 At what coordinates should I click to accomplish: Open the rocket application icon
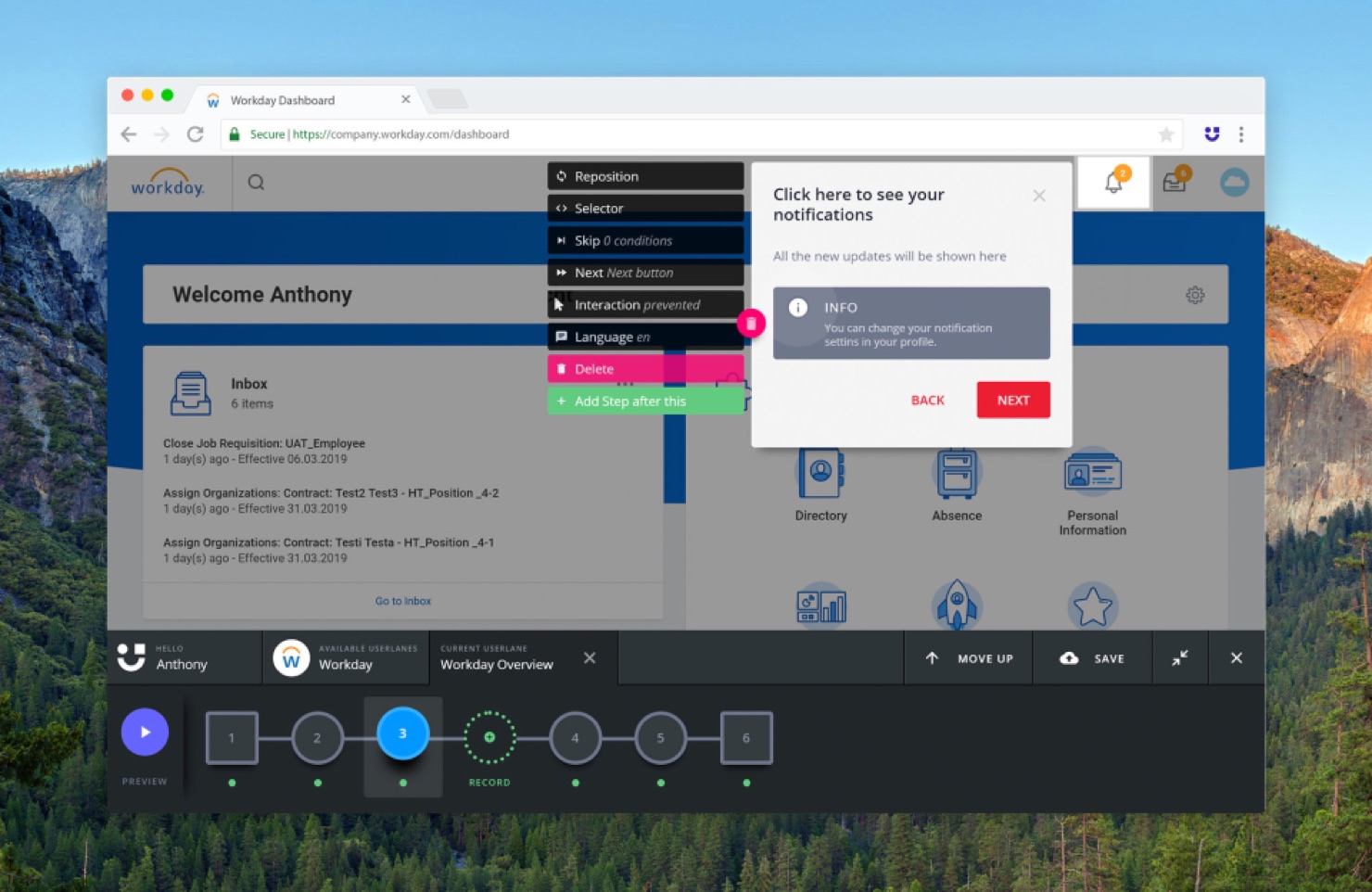pos(957,605)
